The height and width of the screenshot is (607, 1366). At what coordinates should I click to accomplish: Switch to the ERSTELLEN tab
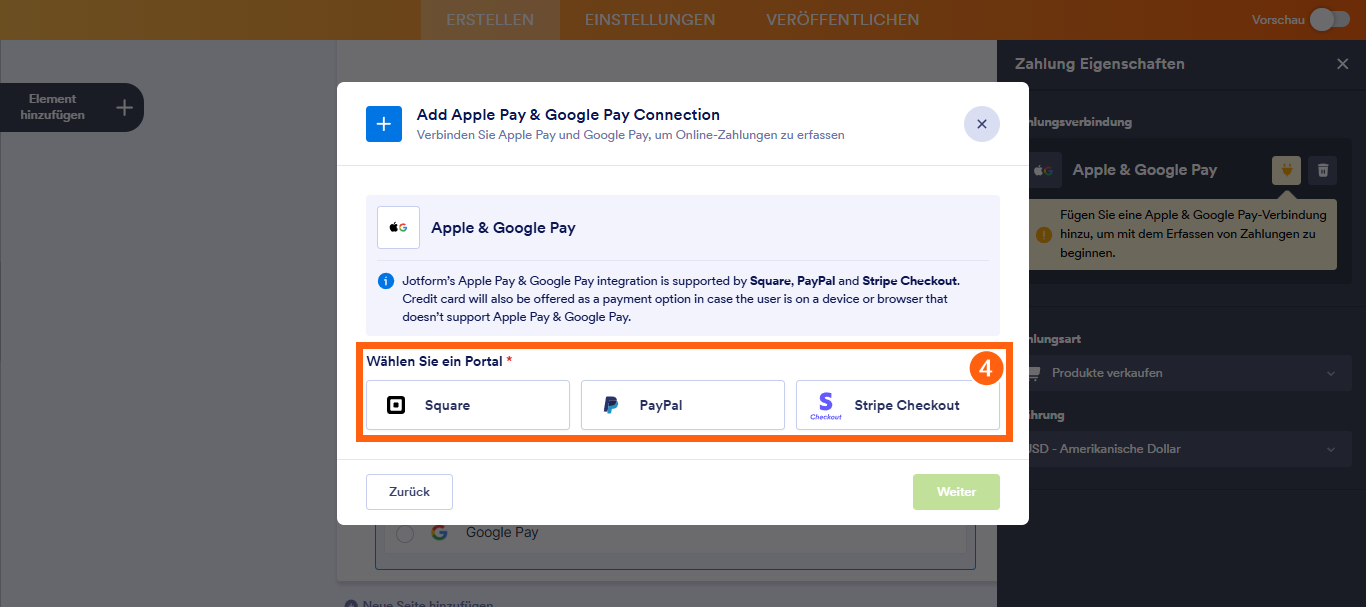490,20
